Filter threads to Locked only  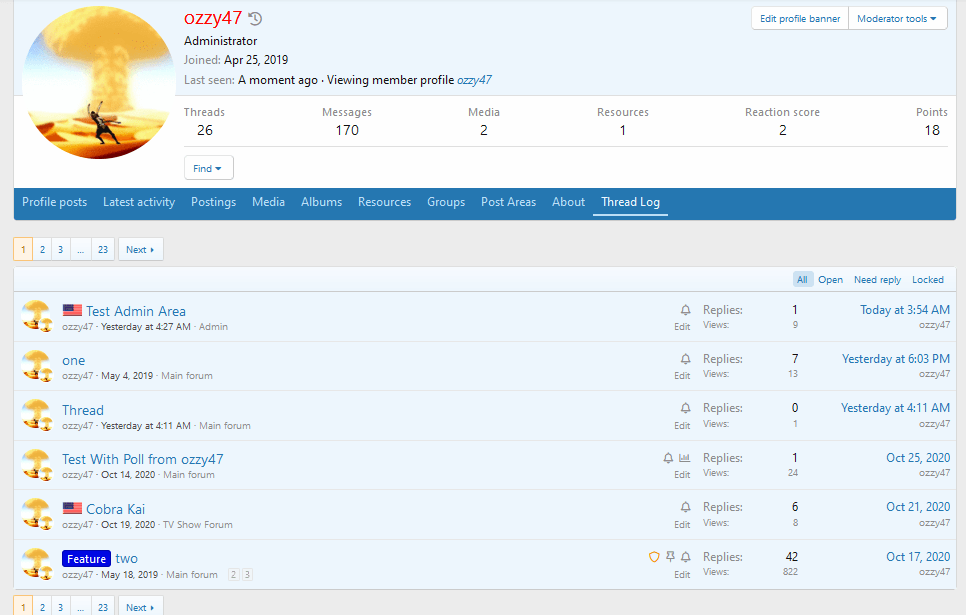(x=927, y=280)
